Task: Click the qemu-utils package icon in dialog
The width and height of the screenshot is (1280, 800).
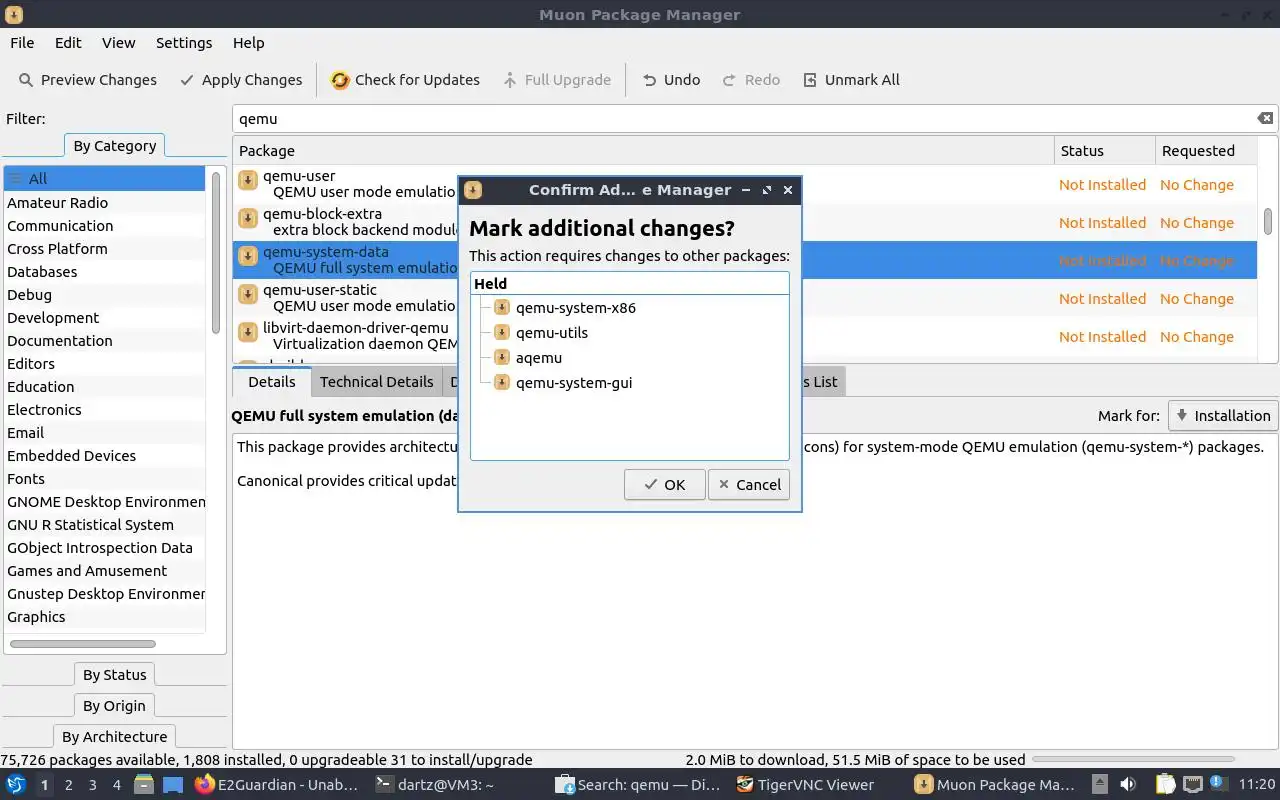Action: coord(502,332)
